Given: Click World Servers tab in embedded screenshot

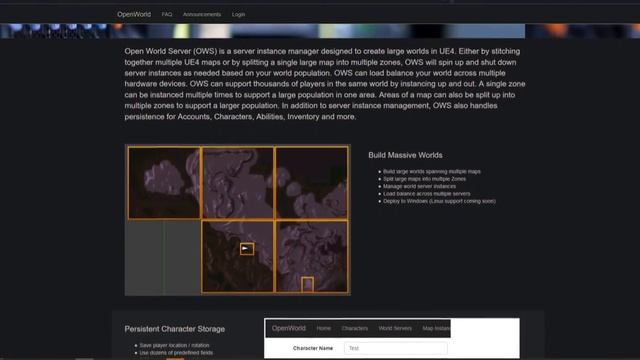Looking at the screenshot, I should [395, 328].
